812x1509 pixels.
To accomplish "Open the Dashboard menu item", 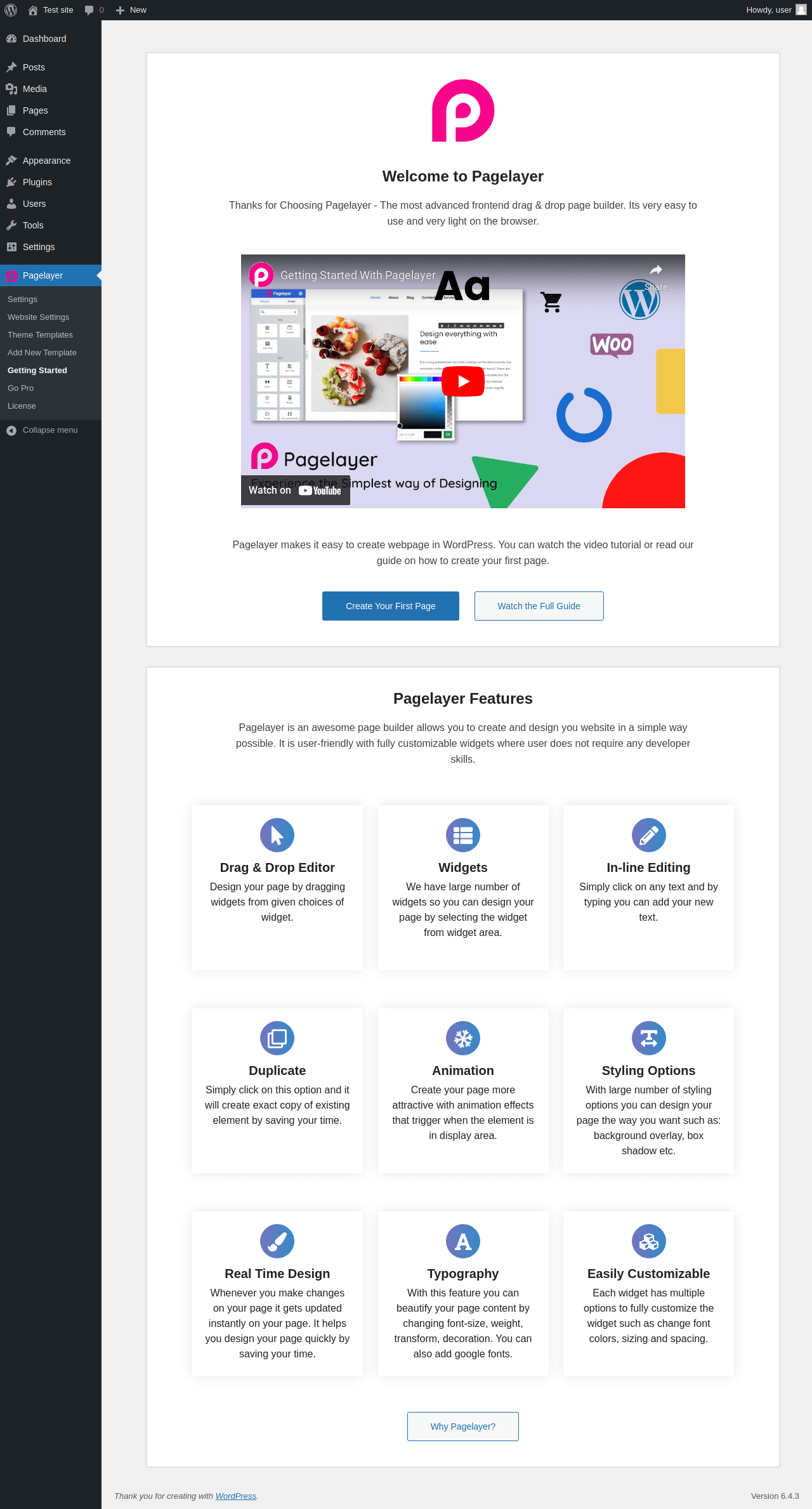I will click(x=51, y=39).
